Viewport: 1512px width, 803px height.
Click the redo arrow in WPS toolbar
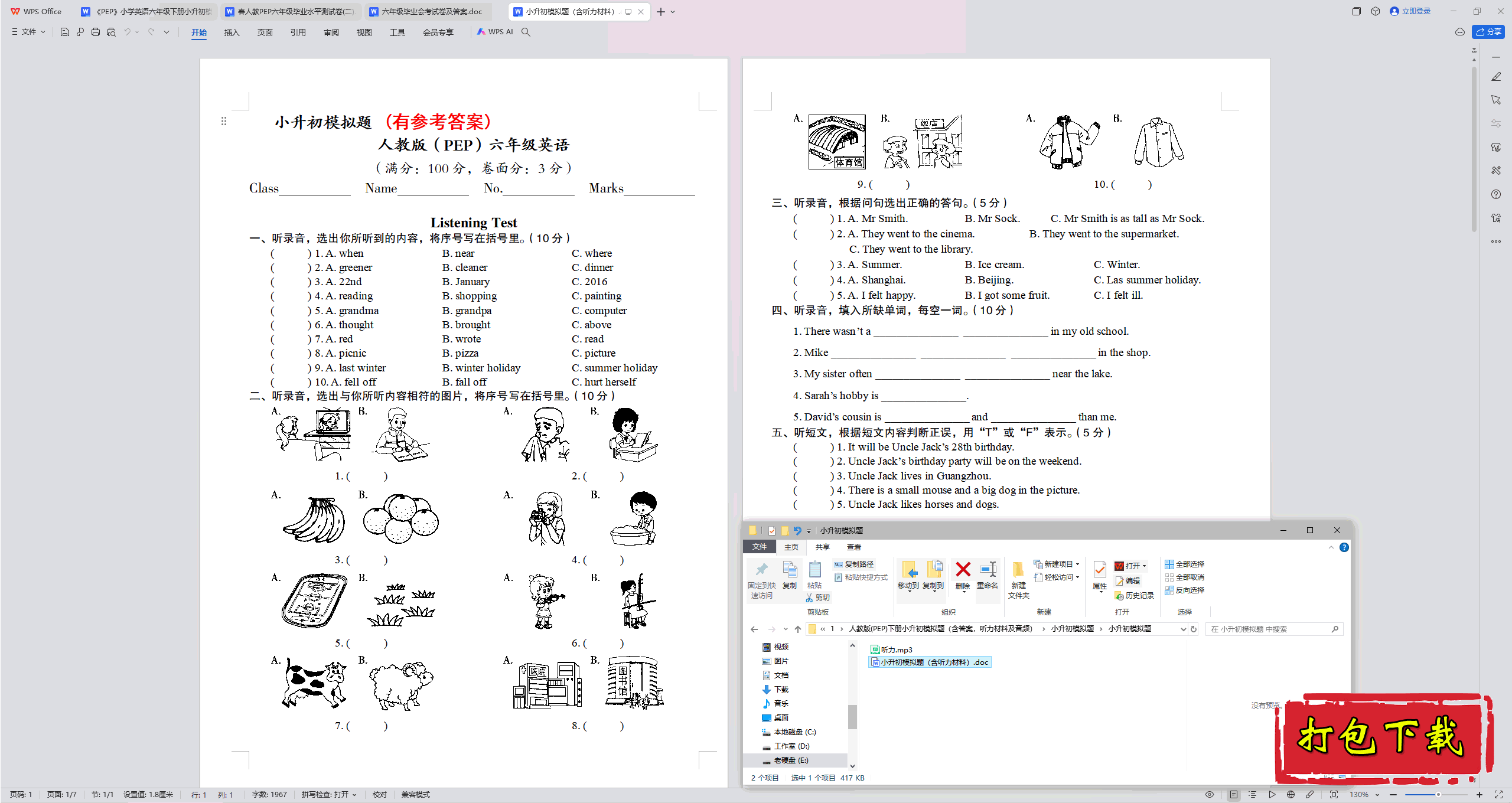151,32
